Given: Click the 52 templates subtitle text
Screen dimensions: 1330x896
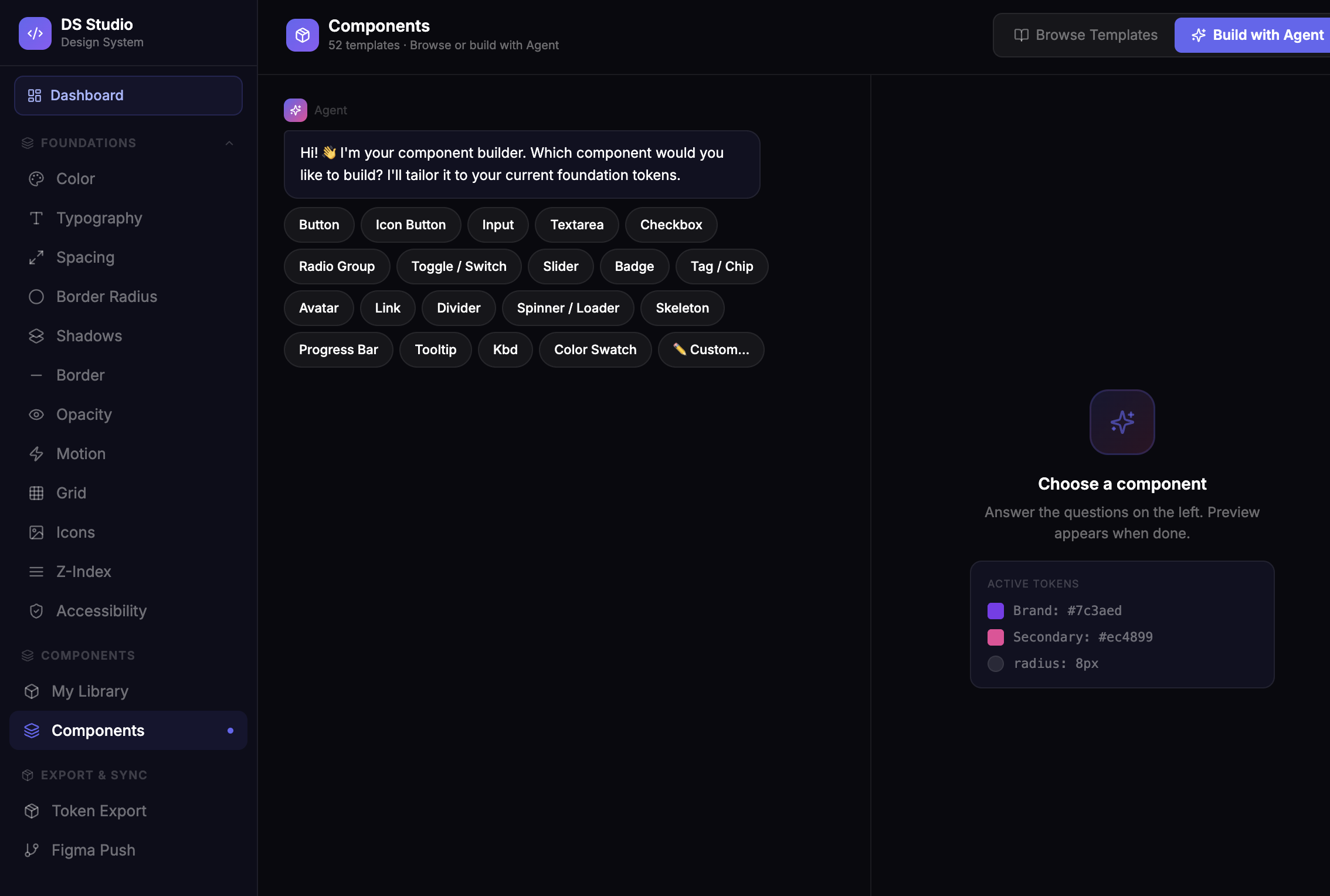Looking at the screenshot, I should (x=443, y=45).
